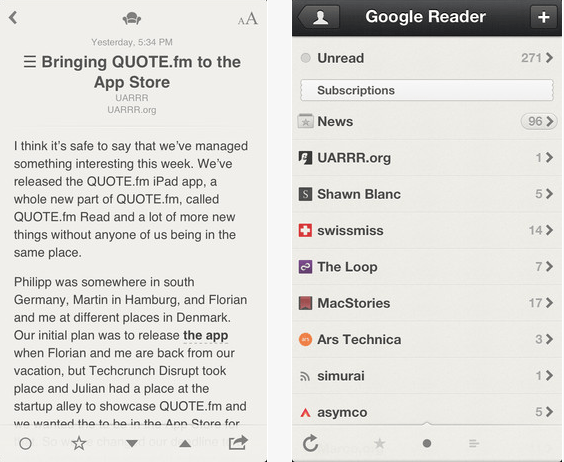Expand News folder 96 count chevron
This screenshot has height=462, width=564.
coord(539,121)
